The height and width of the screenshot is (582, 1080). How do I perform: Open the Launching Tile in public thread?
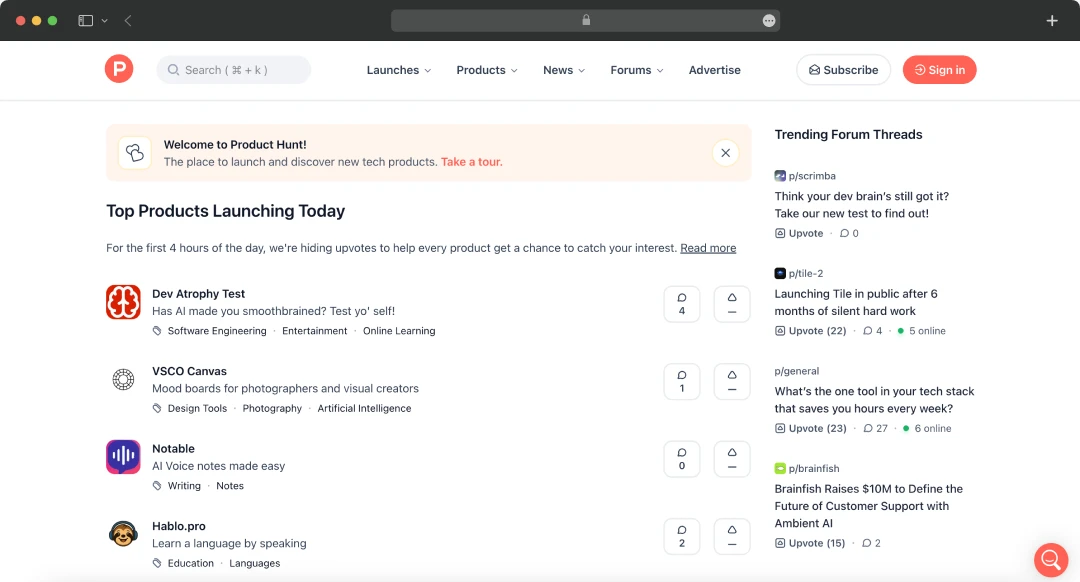(x=856, y=302)
